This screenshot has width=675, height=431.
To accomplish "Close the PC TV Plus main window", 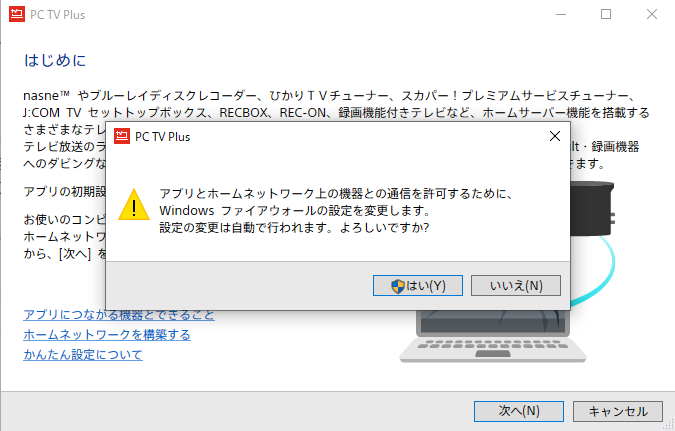I will [652, 14].
